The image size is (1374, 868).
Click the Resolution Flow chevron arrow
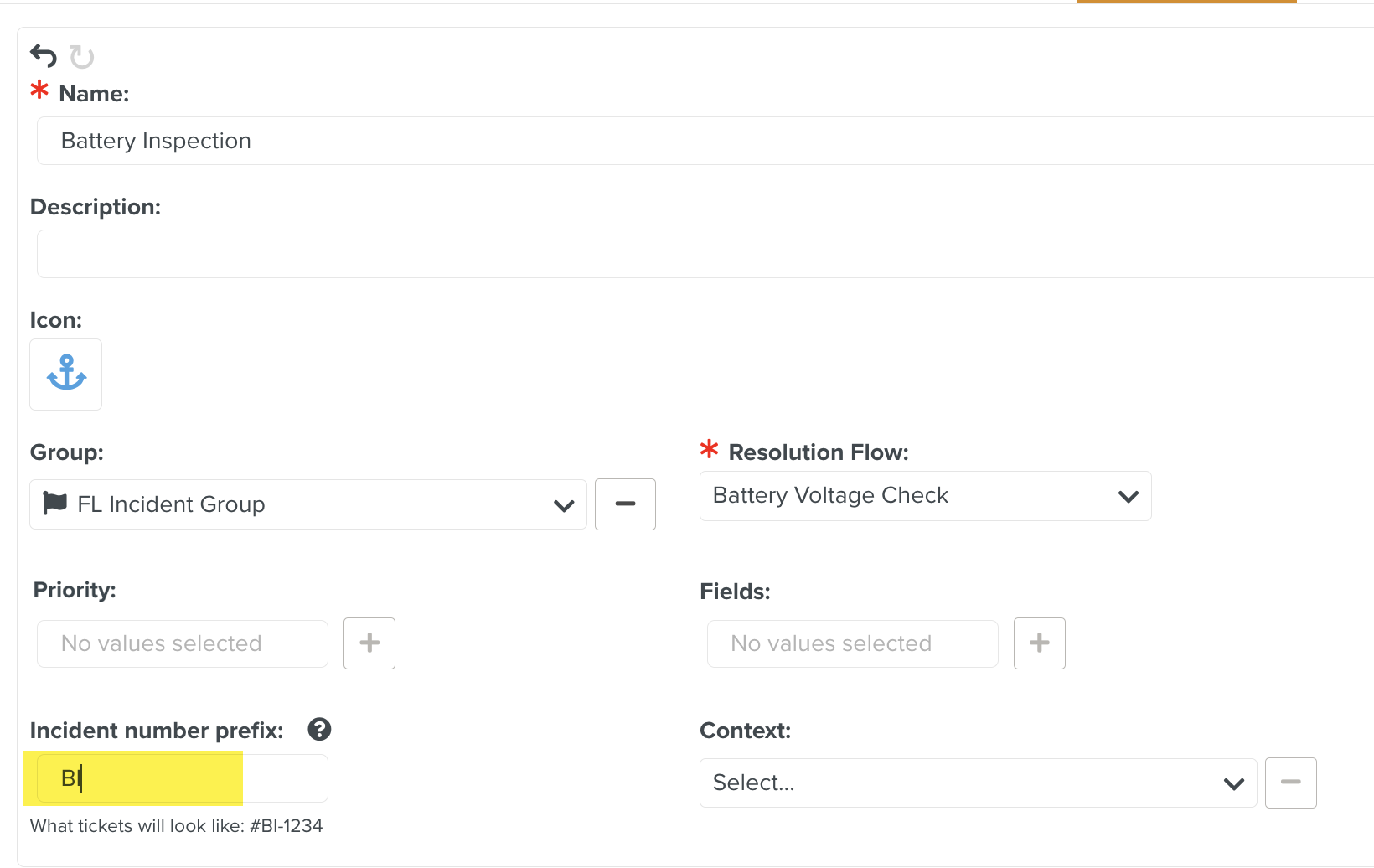pyautogui.click(x=1129, y=497)
